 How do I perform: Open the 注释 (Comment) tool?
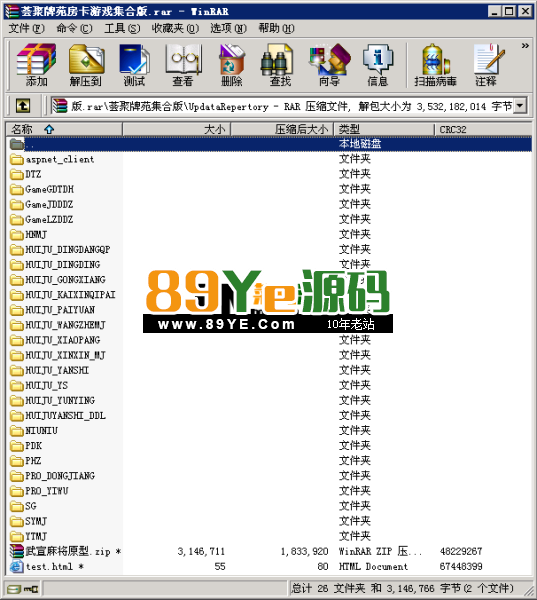[486, 65]
